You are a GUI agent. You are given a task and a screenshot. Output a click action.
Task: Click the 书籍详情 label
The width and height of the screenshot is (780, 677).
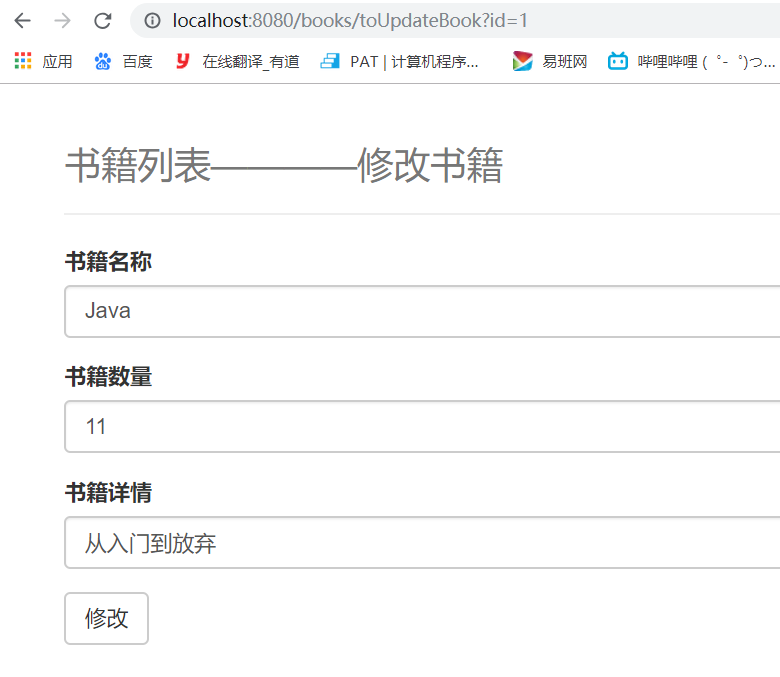coord(108,493)
